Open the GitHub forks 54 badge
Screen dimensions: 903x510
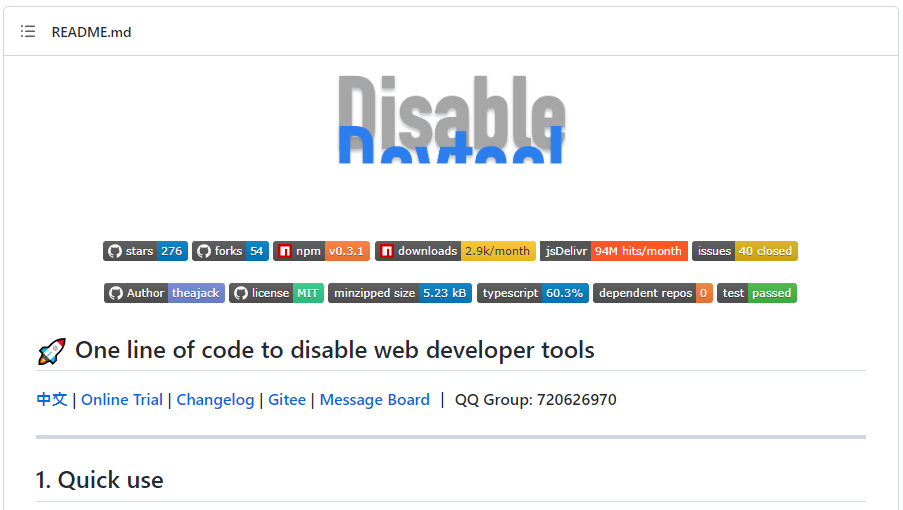[x=230, y=251]
